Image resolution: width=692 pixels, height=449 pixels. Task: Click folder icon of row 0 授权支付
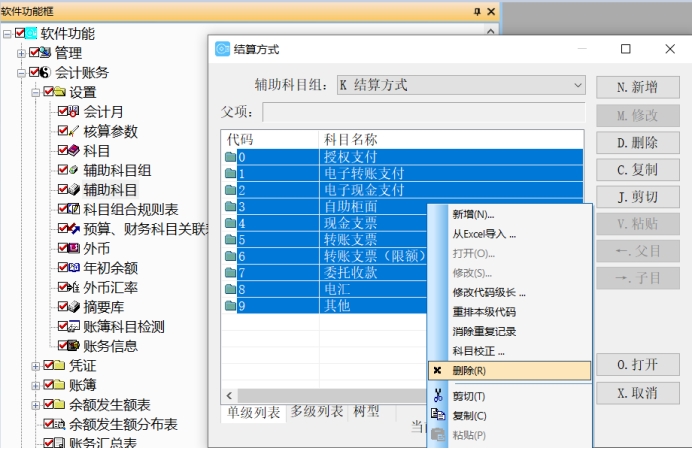[231, 158]
